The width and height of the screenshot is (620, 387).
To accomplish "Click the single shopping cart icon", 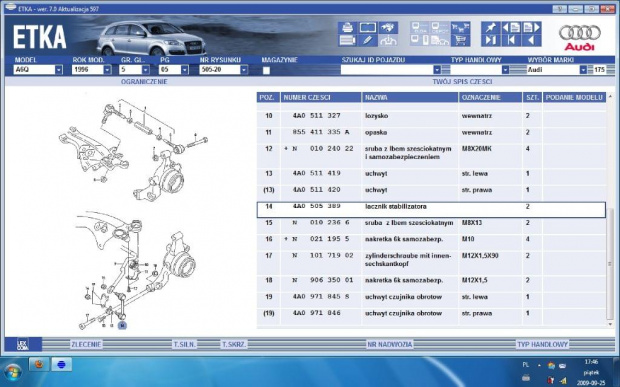I will [x=461, y=40].
